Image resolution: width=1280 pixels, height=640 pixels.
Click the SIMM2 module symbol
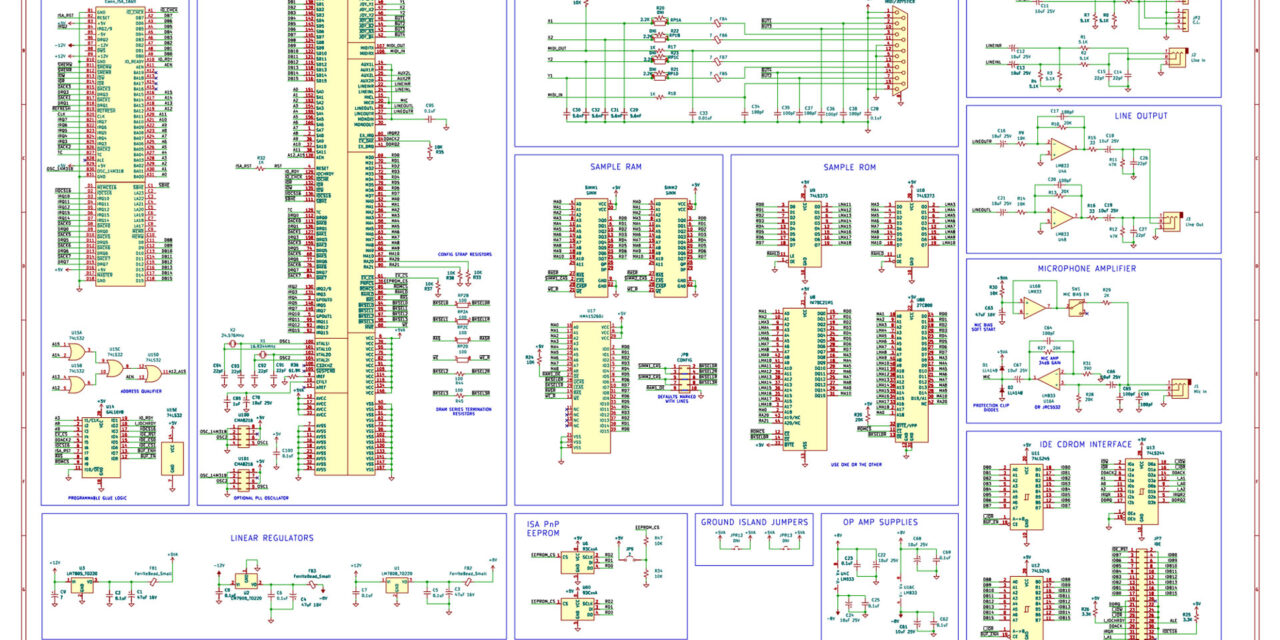671,246
